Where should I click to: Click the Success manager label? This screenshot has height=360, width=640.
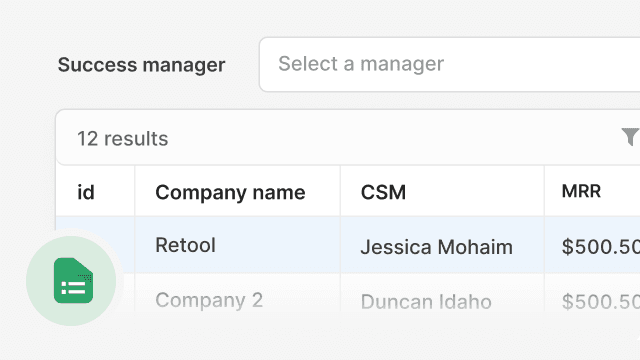(x=141, y=65)
